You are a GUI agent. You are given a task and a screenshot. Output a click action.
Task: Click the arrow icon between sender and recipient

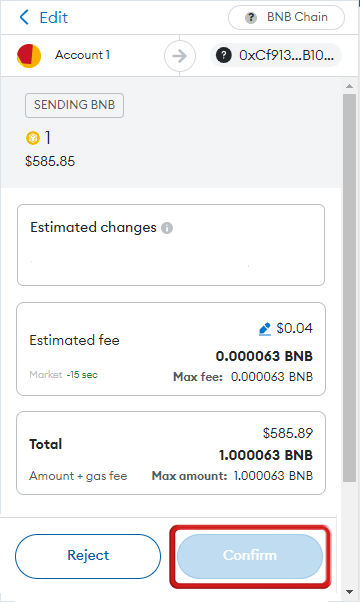pos(180,56)
